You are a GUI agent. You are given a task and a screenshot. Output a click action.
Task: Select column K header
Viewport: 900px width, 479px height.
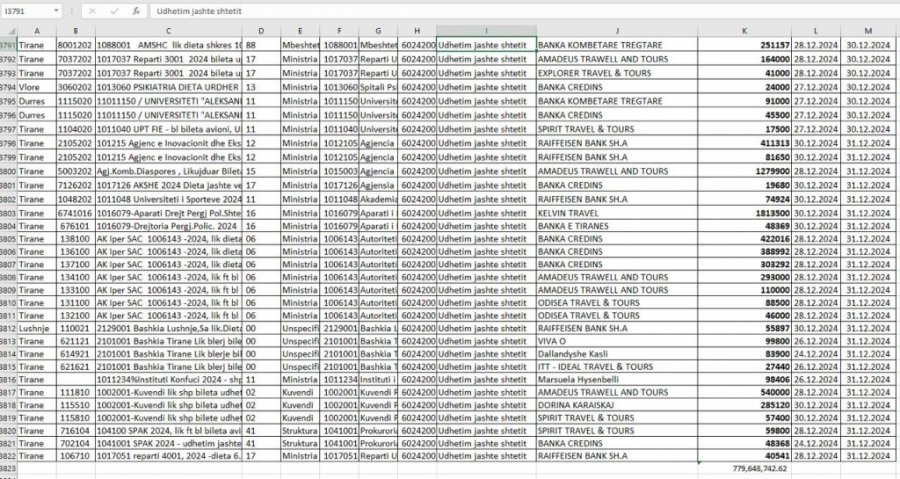[743, 31]
